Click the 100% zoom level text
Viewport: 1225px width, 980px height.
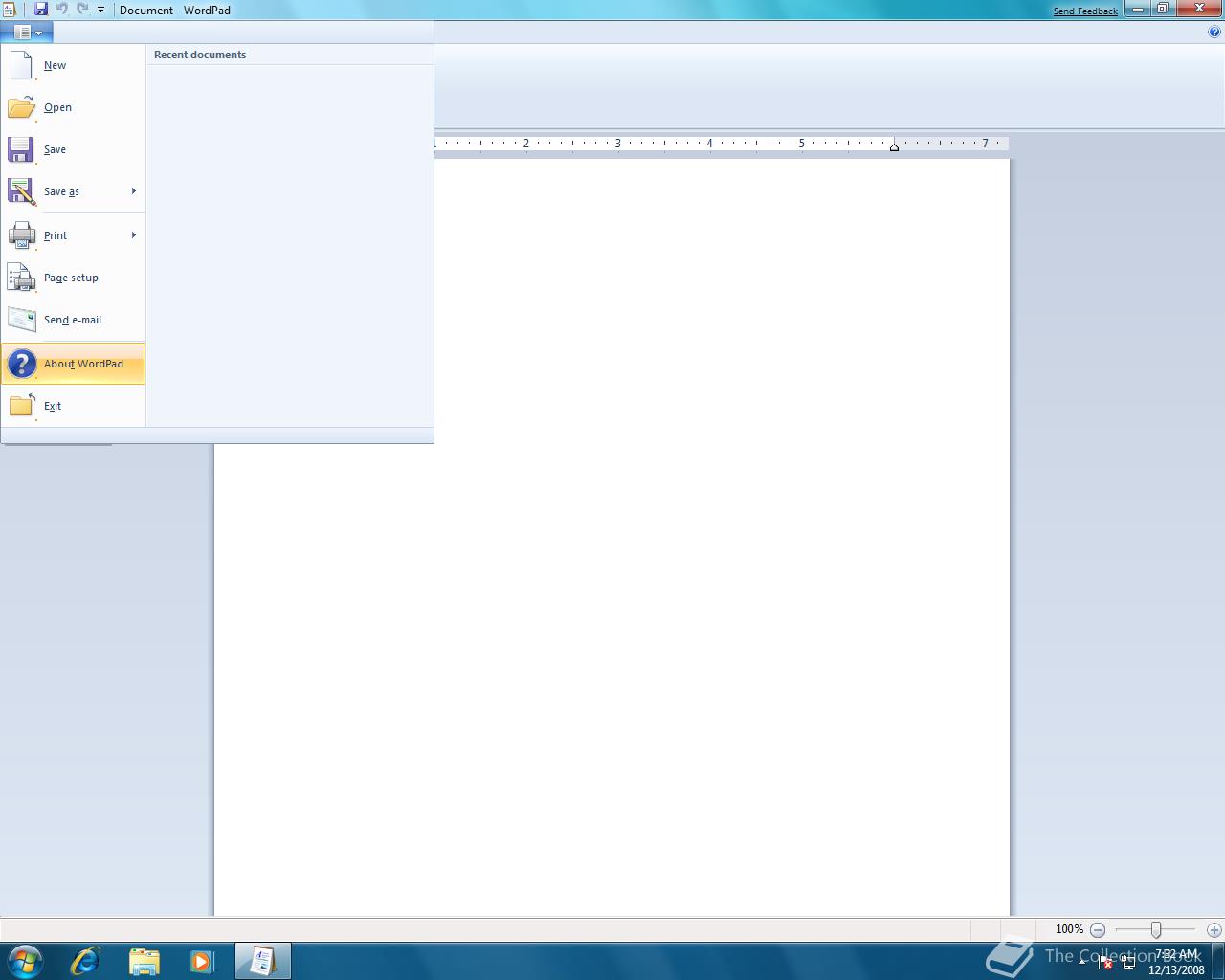coord(1069,929)
